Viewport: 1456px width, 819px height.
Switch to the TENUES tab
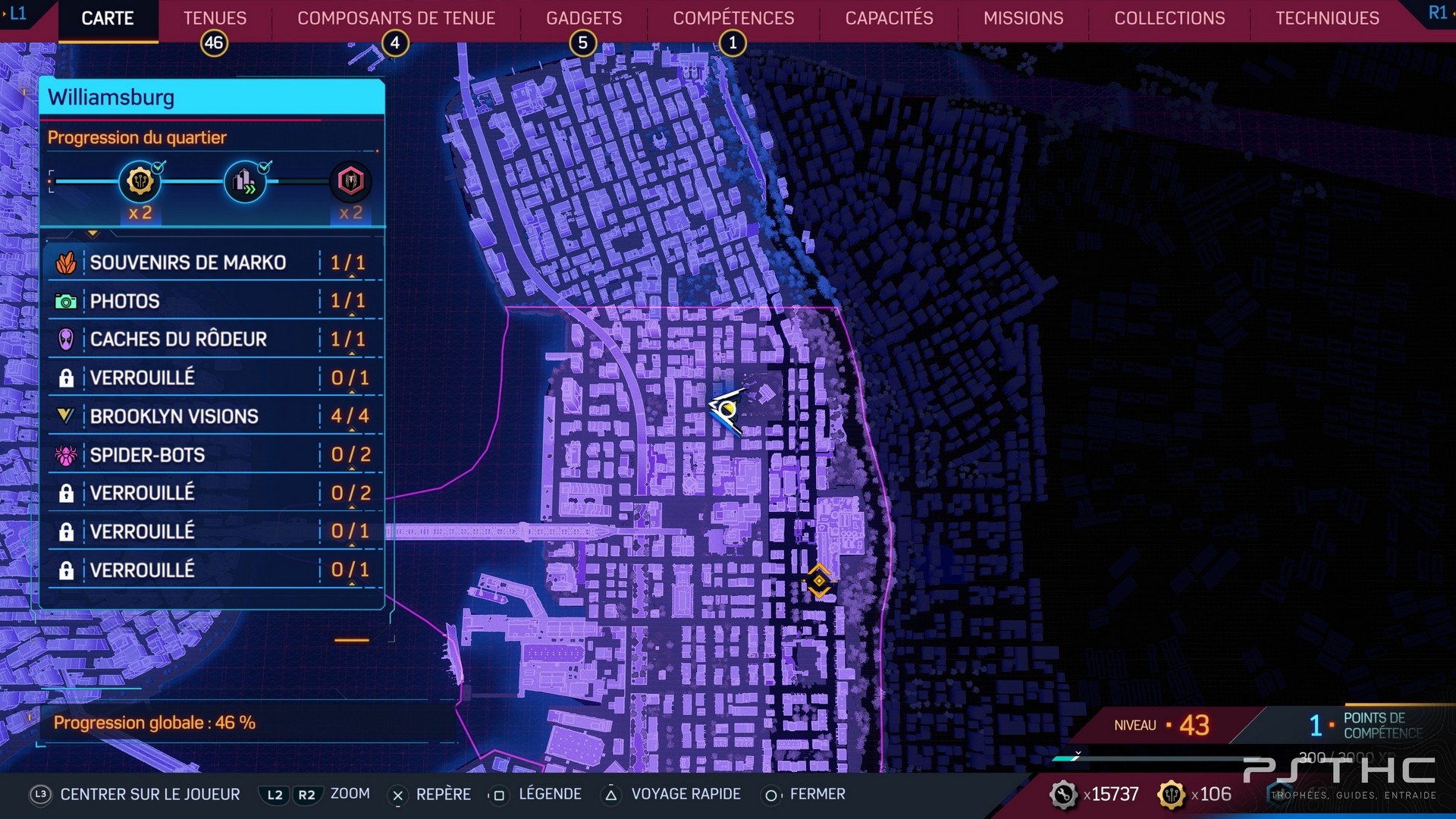click(x=215, y=18)
